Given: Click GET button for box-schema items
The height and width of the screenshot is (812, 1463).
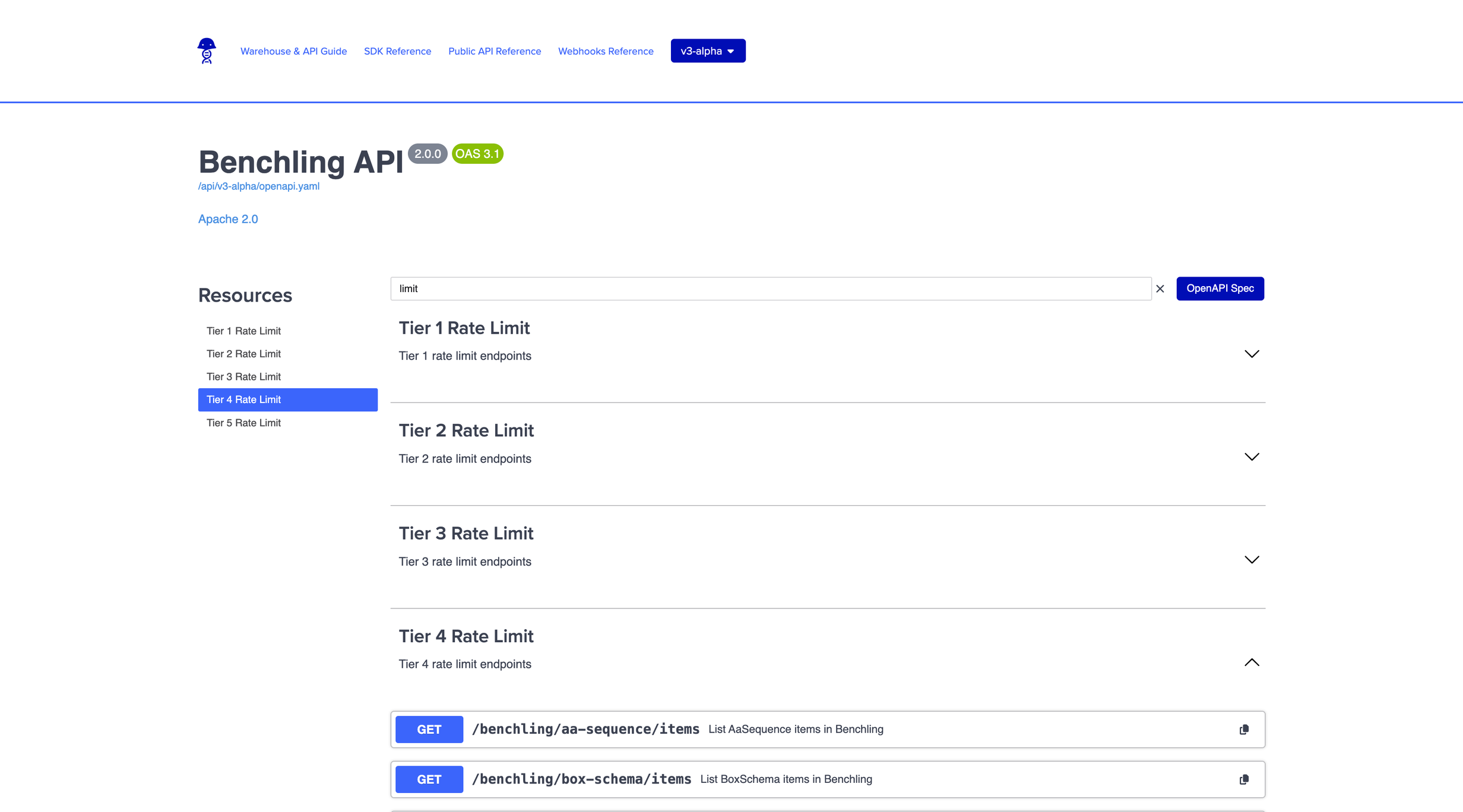Looking at the screenshot, I should 429,779.
